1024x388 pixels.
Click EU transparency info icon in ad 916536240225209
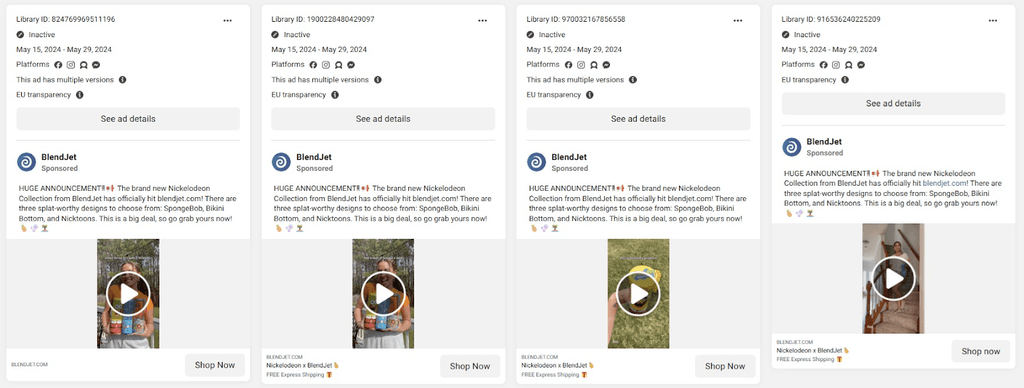[x=845, y=80]
